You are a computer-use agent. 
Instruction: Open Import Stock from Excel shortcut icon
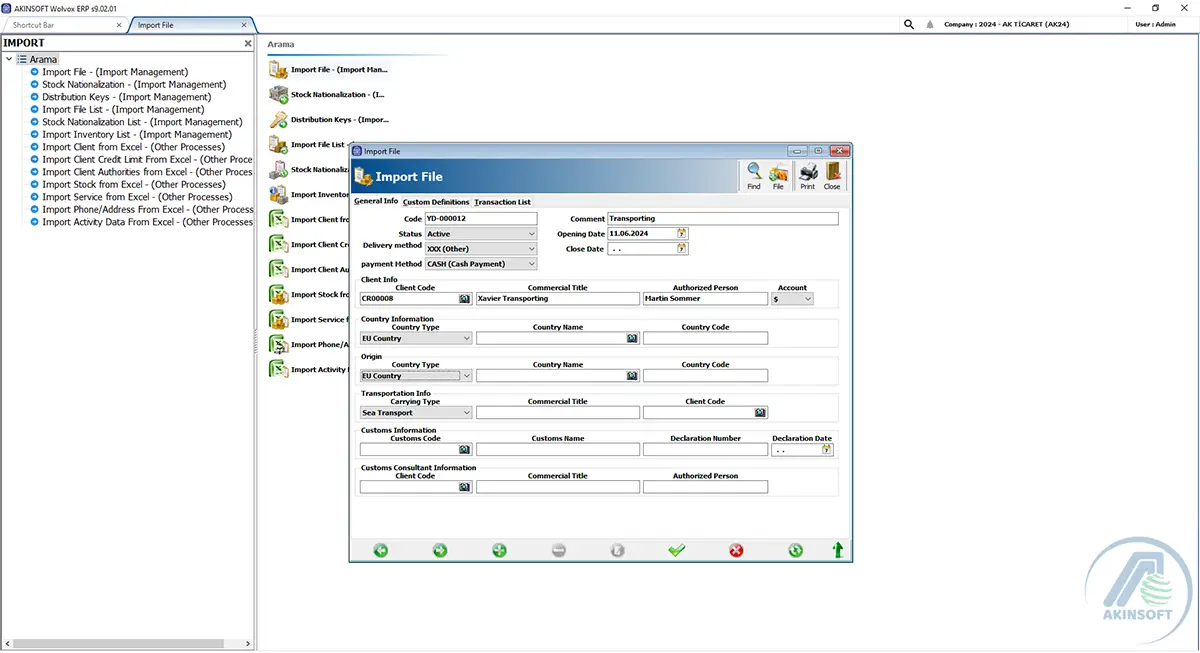point(278,295)
